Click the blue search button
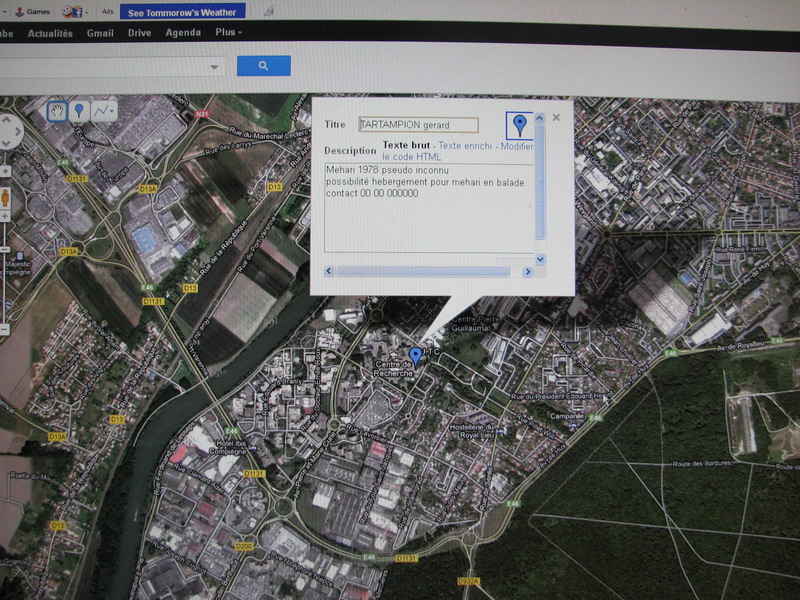800x600 pixels. [264, 66]
